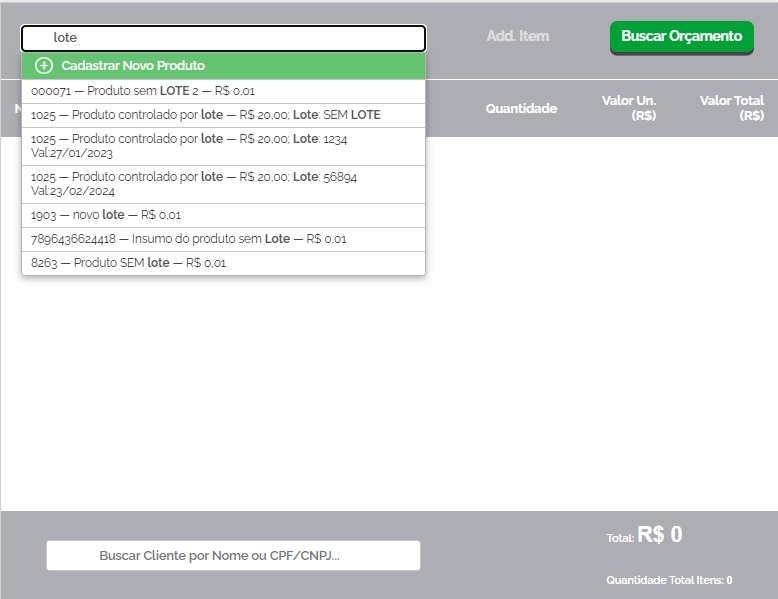The image size is (778, 599).
Task: Click the Buscar Orçamento button
Action: point(681,37)
